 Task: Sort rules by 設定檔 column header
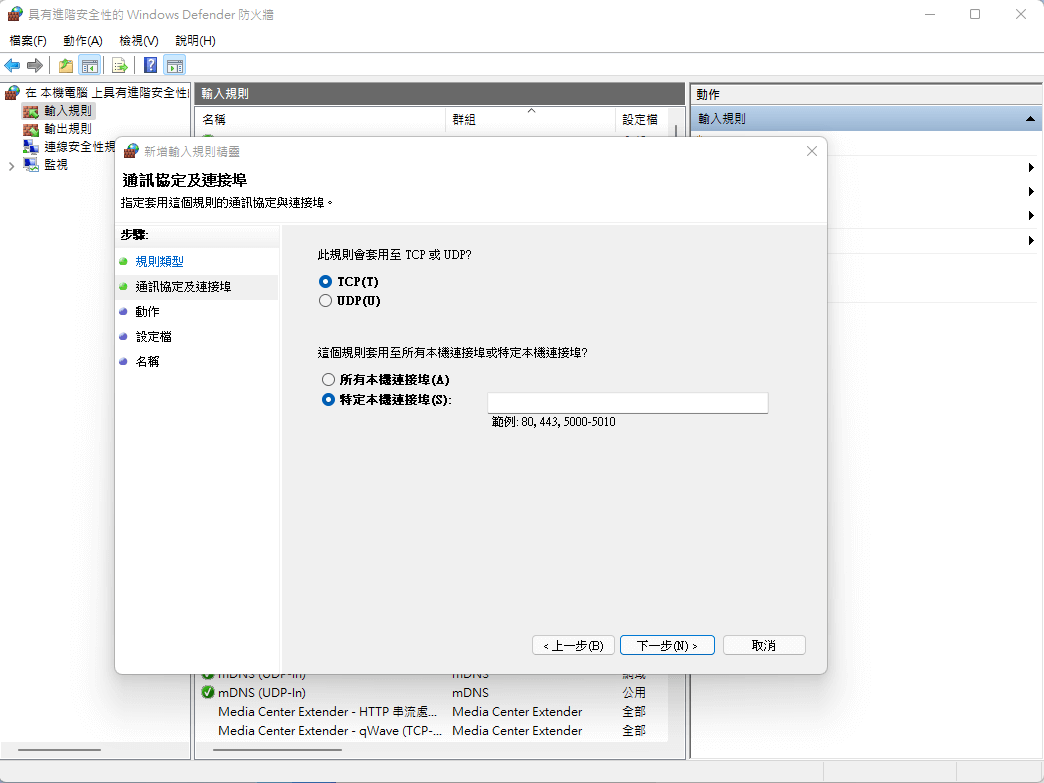[x=641, y=119]
